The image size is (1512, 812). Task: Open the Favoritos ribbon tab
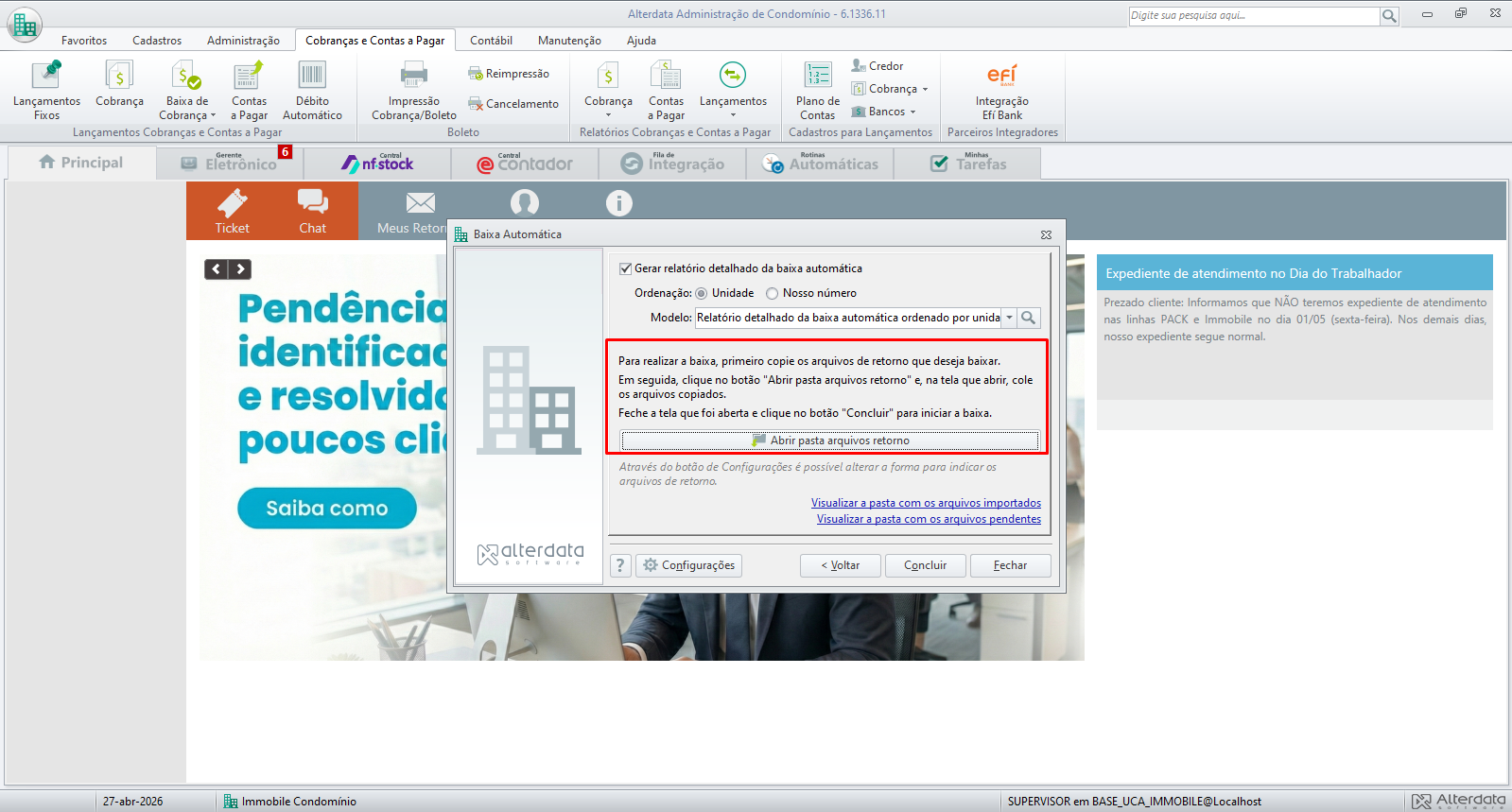(84, 41)
